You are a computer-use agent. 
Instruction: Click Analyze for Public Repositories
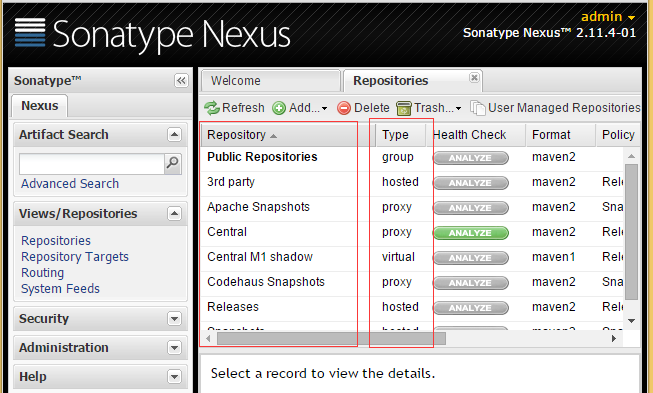471,158
